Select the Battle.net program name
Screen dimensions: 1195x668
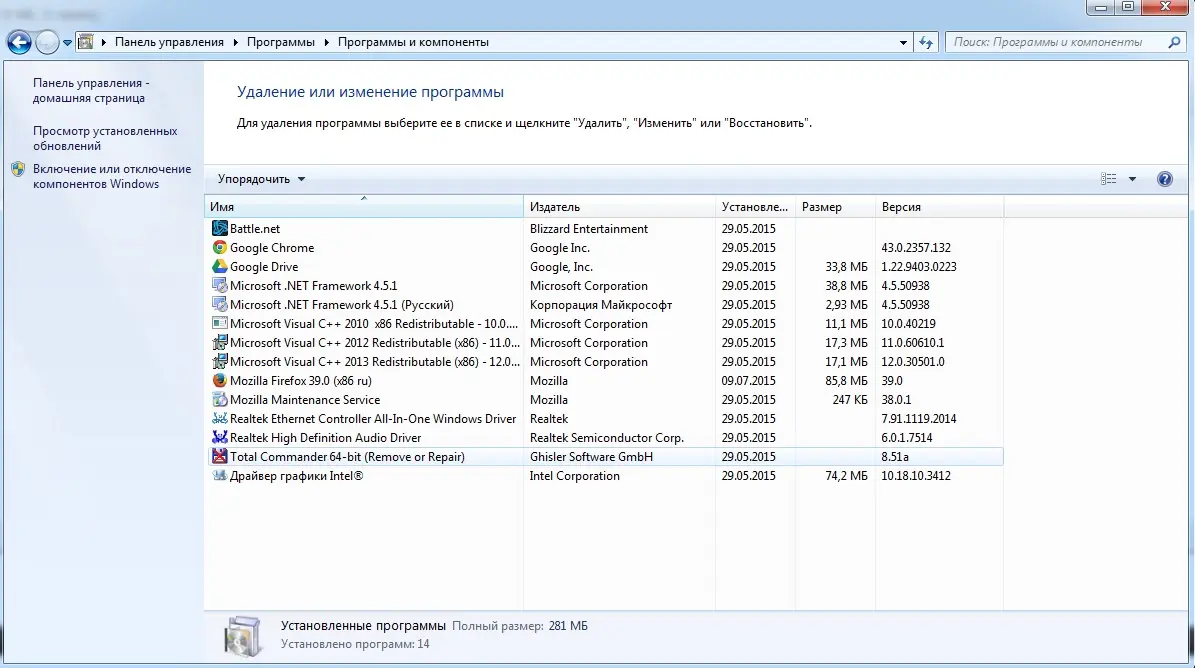click(x=255, y=229)
